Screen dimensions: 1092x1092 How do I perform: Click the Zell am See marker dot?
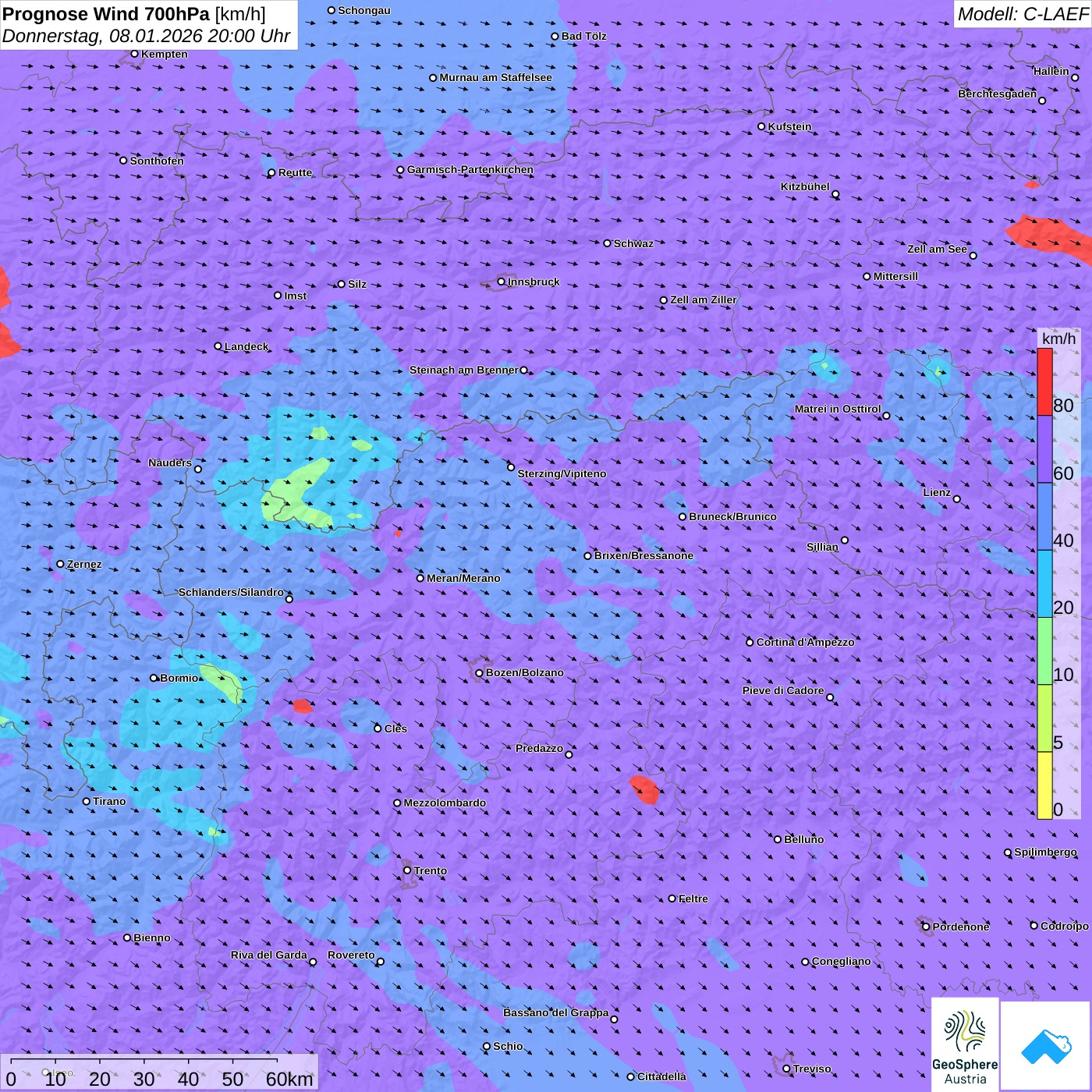click(973, 256)
